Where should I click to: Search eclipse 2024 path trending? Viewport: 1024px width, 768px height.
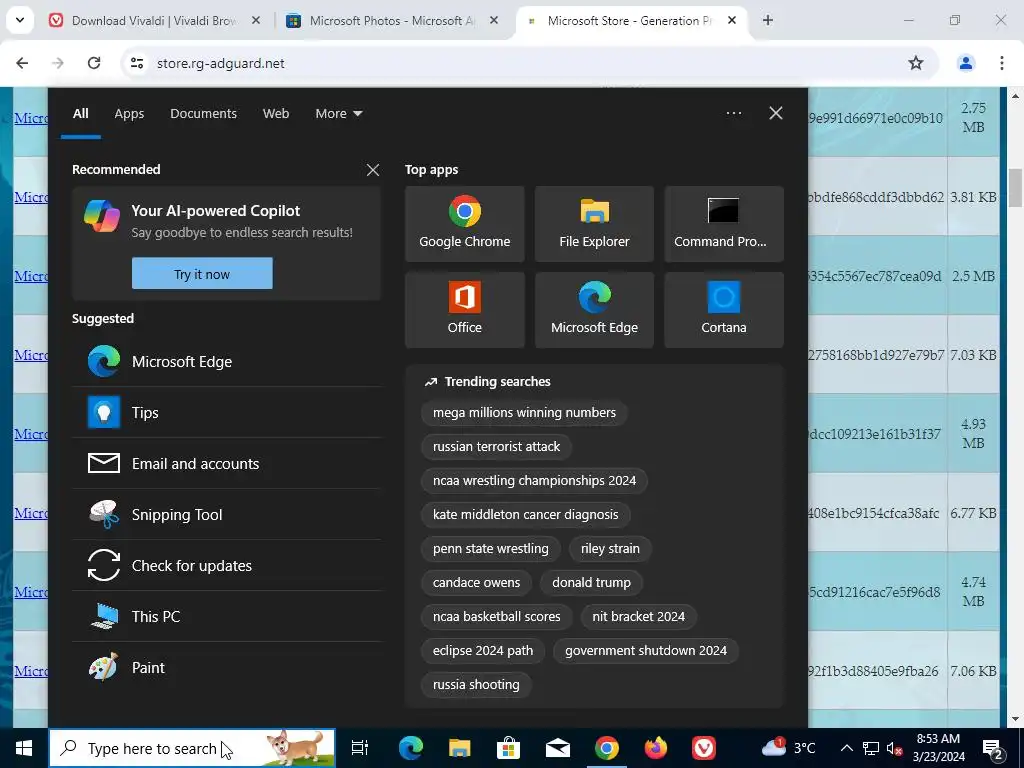(x=483, y=650)
